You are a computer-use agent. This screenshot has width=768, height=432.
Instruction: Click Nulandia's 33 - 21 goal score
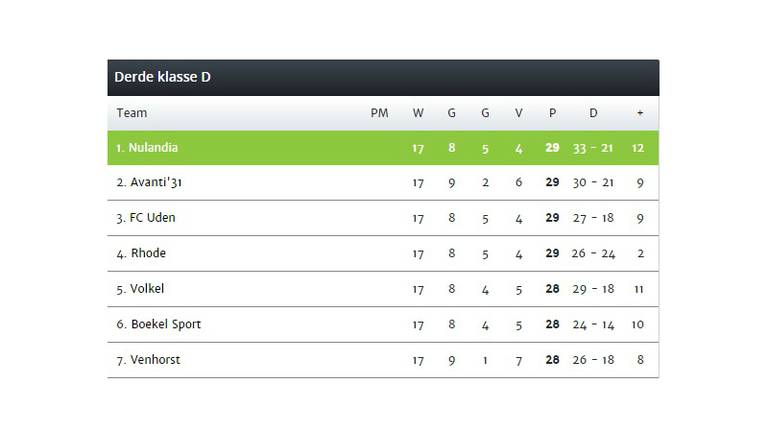pos(593,148)
